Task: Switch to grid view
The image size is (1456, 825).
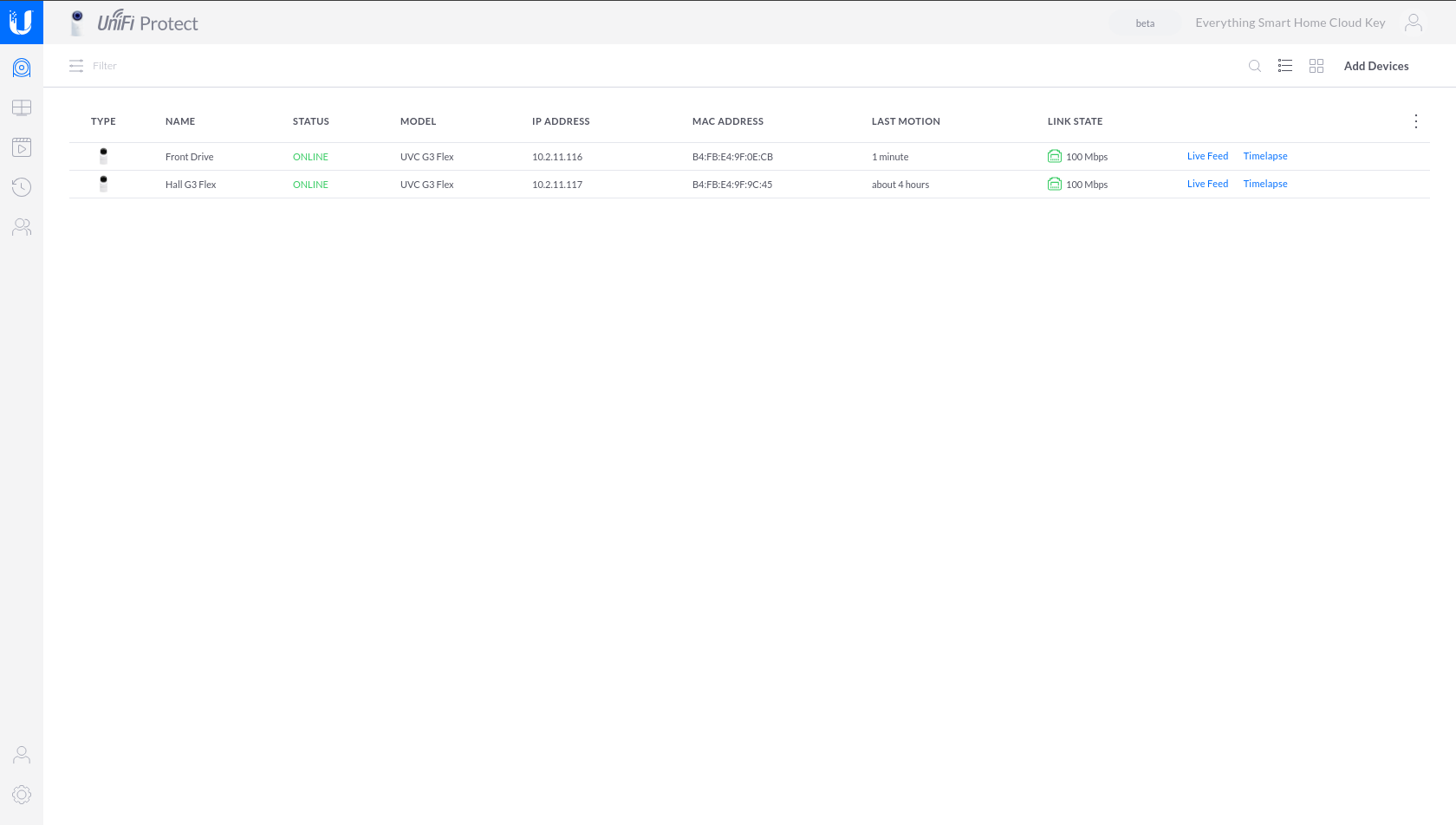Action: 1316,66
